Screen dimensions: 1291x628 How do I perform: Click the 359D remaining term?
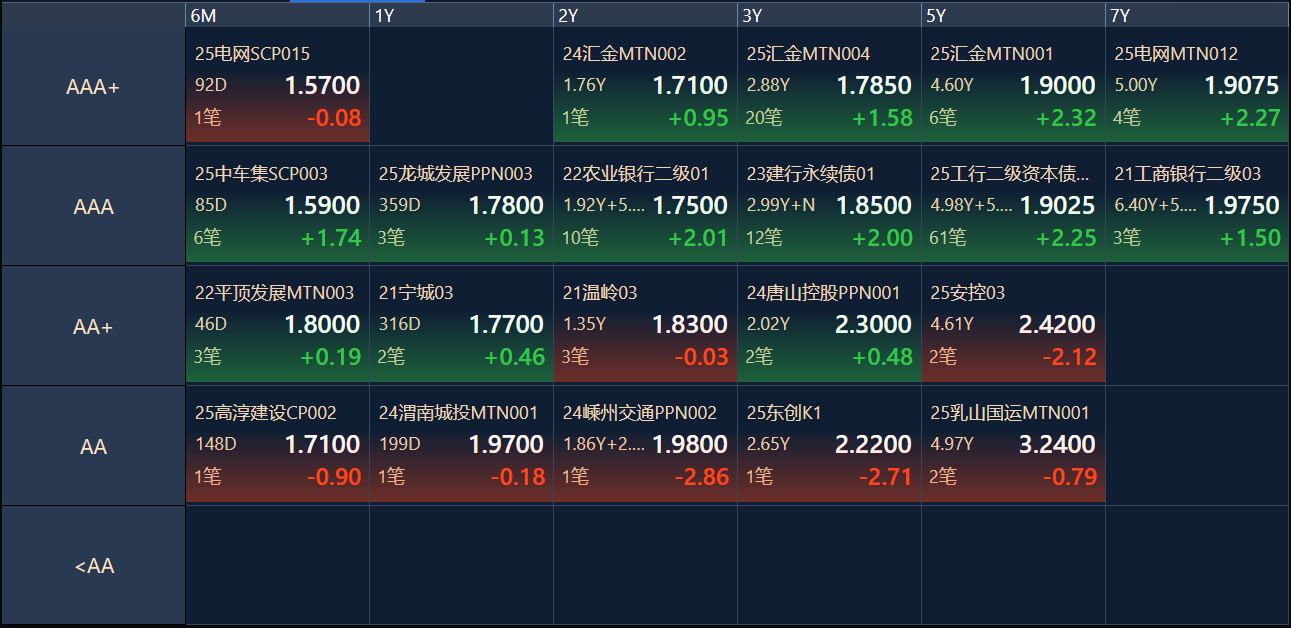click(x=400, y=205)
